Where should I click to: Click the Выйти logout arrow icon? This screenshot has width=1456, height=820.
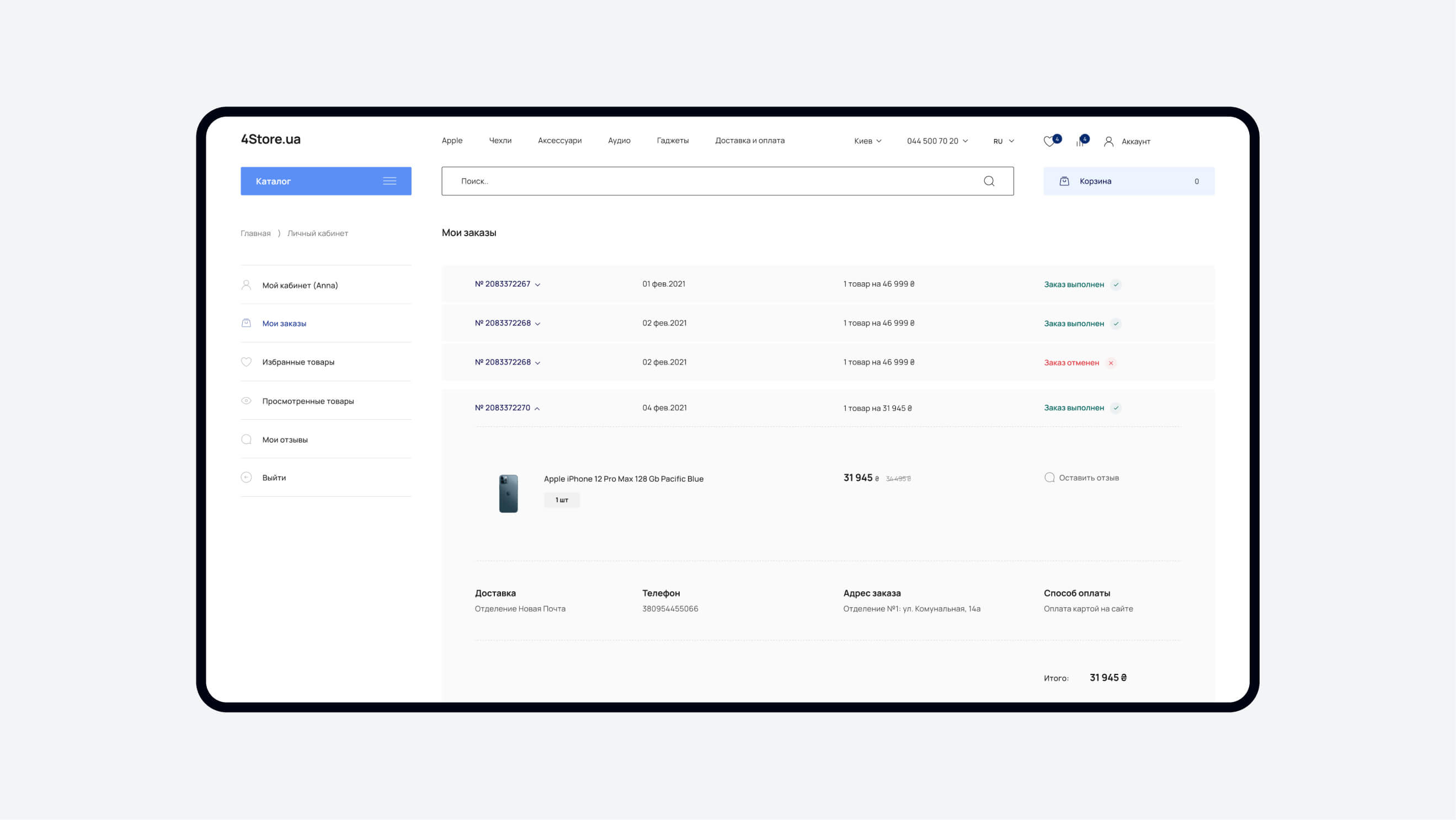tap(247, 478)
